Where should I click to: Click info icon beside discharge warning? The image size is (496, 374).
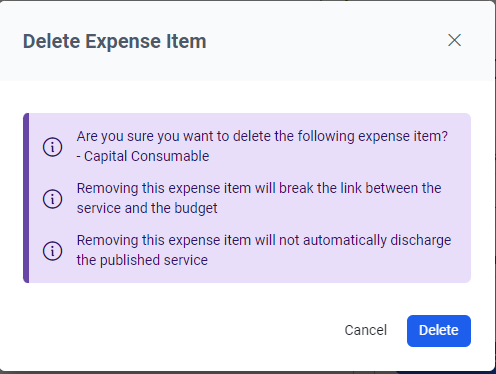click(x=52, y=251)
